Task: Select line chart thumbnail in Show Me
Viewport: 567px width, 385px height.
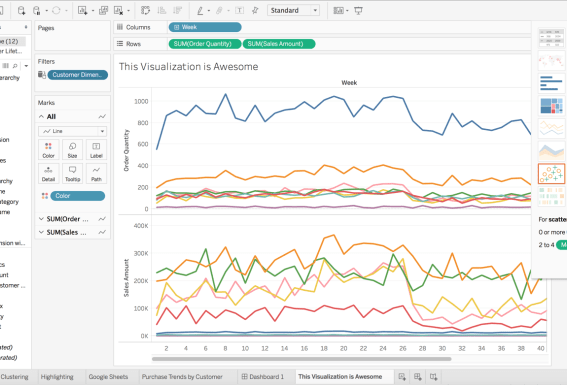Action: point(551,129)
